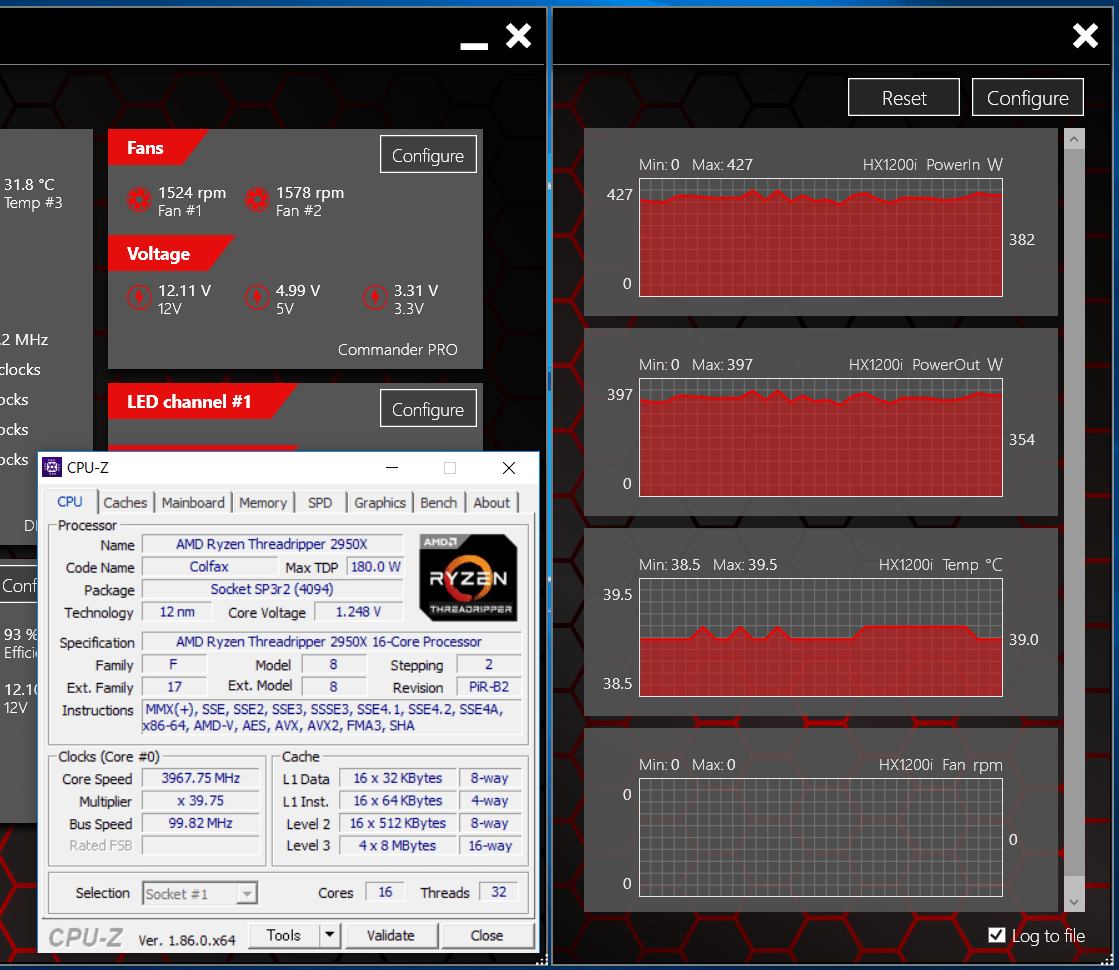Click the Cores value 16
1119x970 pixels.
tap(385, 891)
